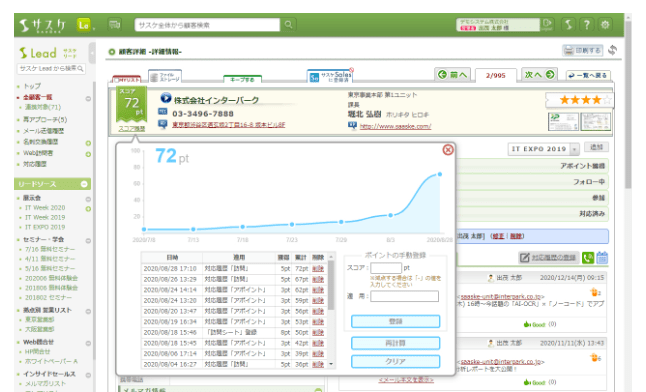Click the refresh icon next to print button

click(x=613, y=50)
